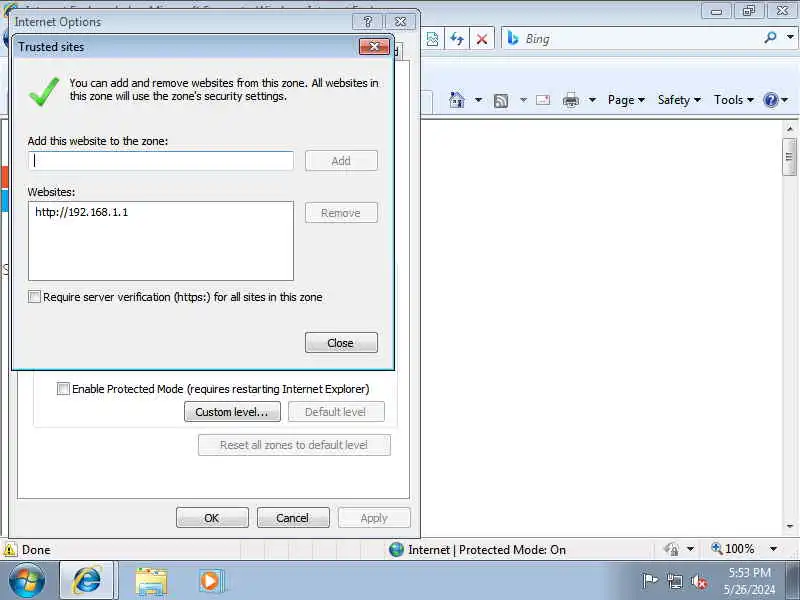Image resolution: width=800 pixels, height=600 pixels.
Task: Click the network icon in system tray
Action: [x=674, y=581]
